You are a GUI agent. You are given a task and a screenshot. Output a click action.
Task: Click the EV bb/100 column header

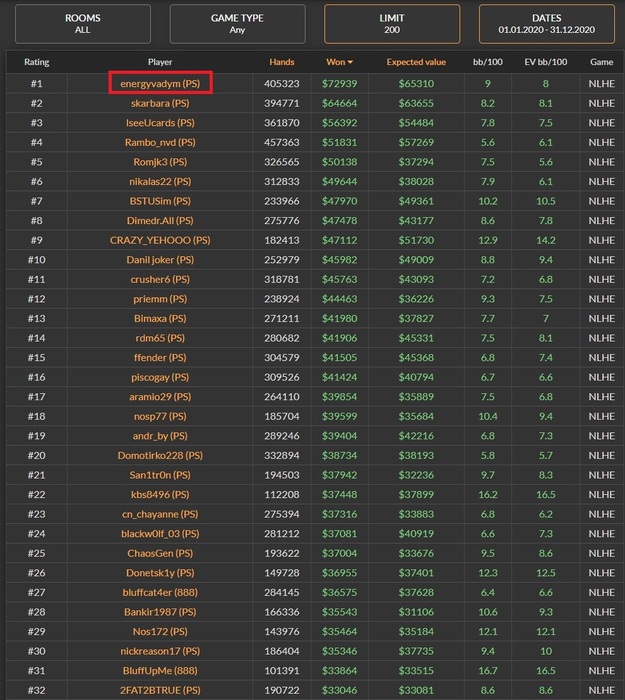(546, 62)
